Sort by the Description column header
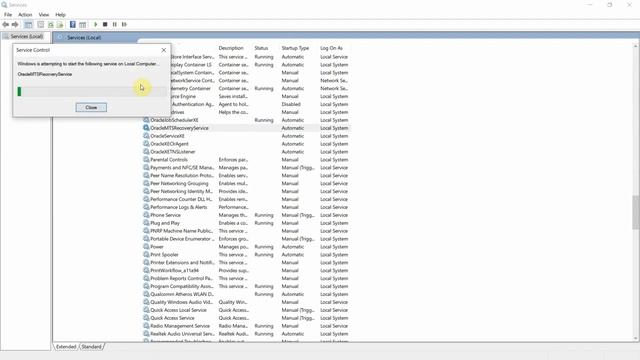640x360 pixels. click(x=231, y=48)
